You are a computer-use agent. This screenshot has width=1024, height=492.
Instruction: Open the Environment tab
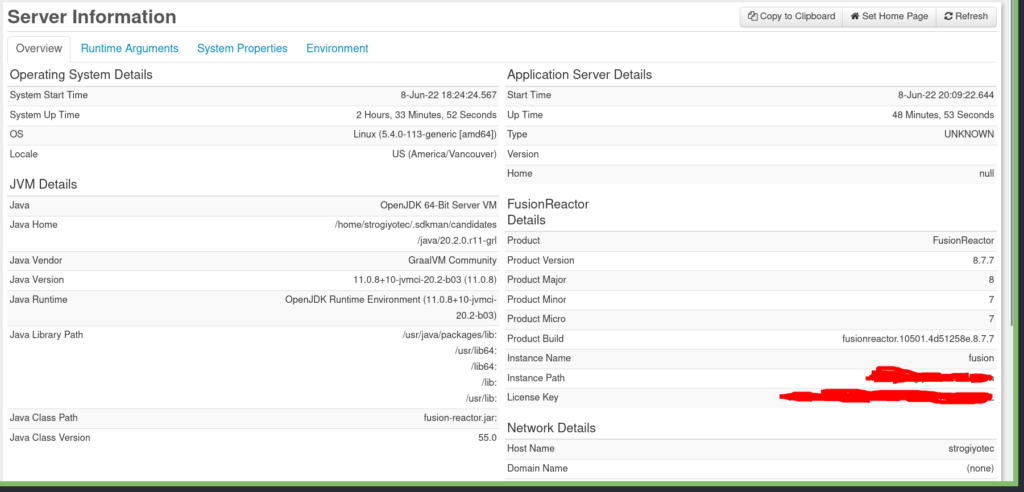(337, 48)
